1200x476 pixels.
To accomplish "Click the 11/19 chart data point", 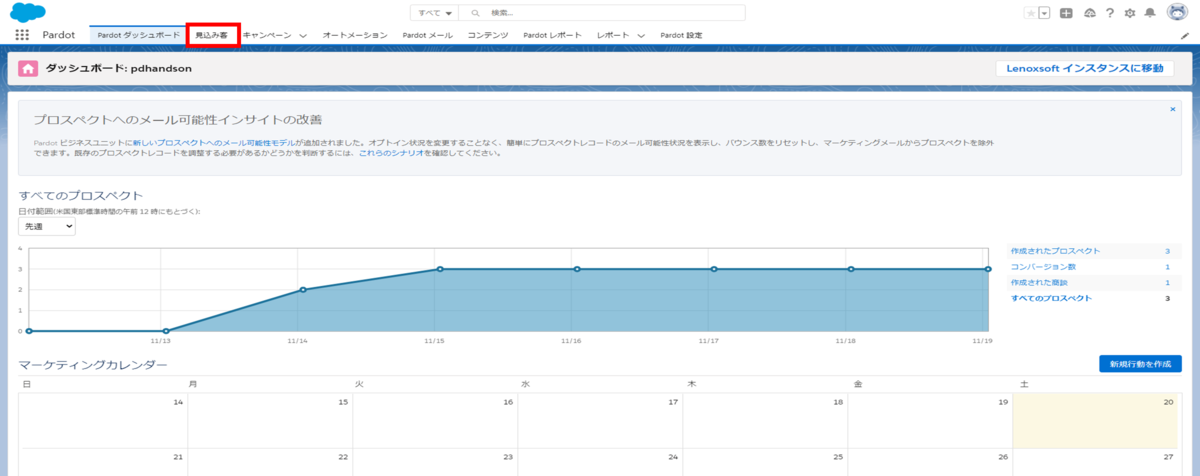I will click(988, 269).
